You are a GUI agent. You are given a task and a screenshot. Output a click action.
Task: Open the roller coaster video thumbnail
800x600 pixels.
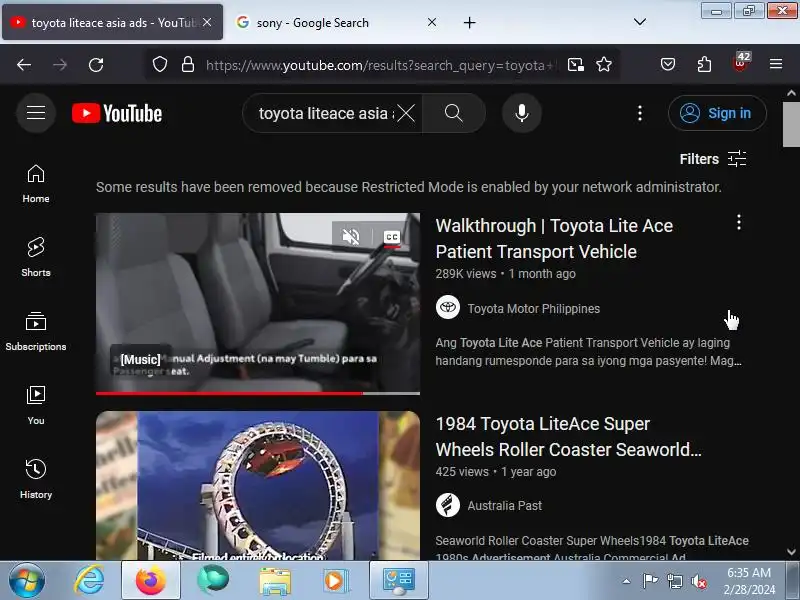pos(258,486)
